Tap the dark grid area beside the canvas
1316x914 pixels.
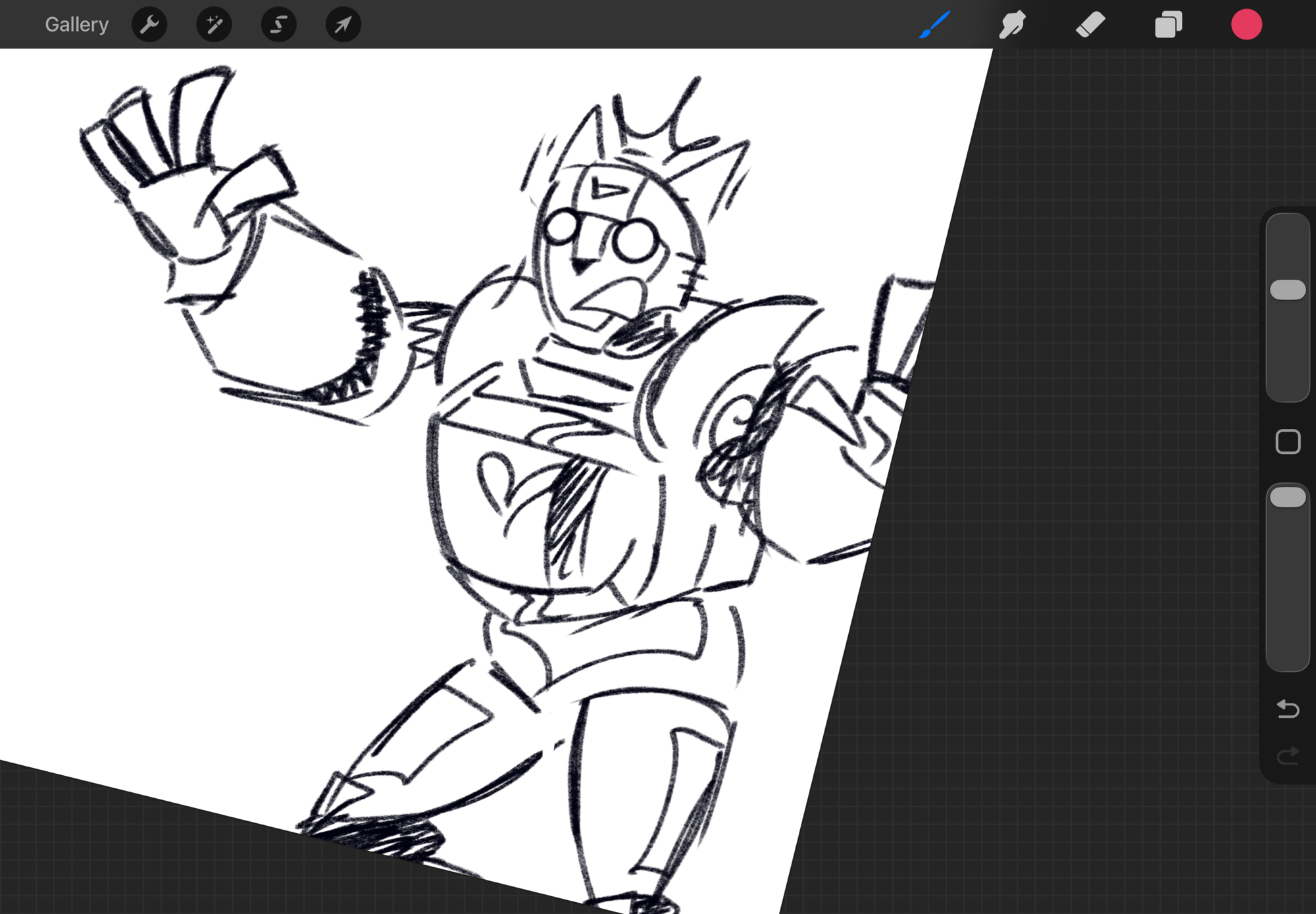coord(1086,461)
